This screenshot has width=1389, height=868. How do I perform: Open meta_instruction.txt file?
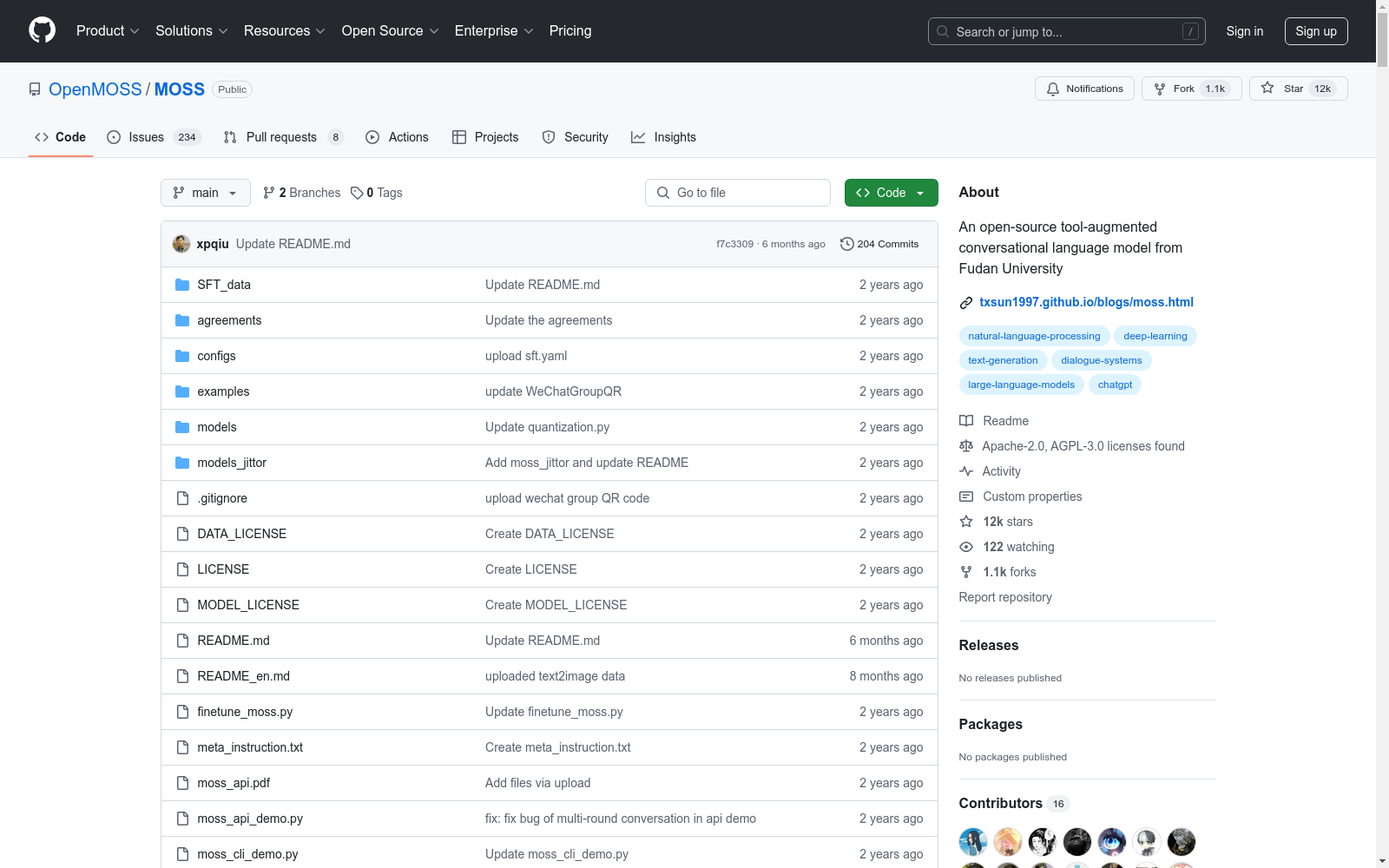(x=250, y=747)
